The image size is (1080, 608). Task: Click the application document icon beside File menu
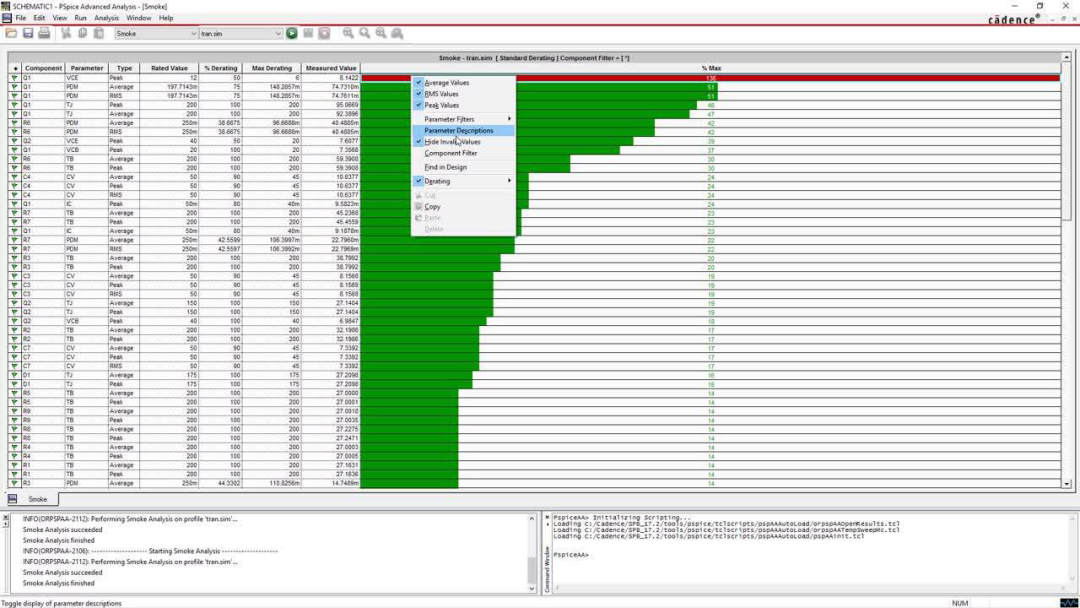6,18
